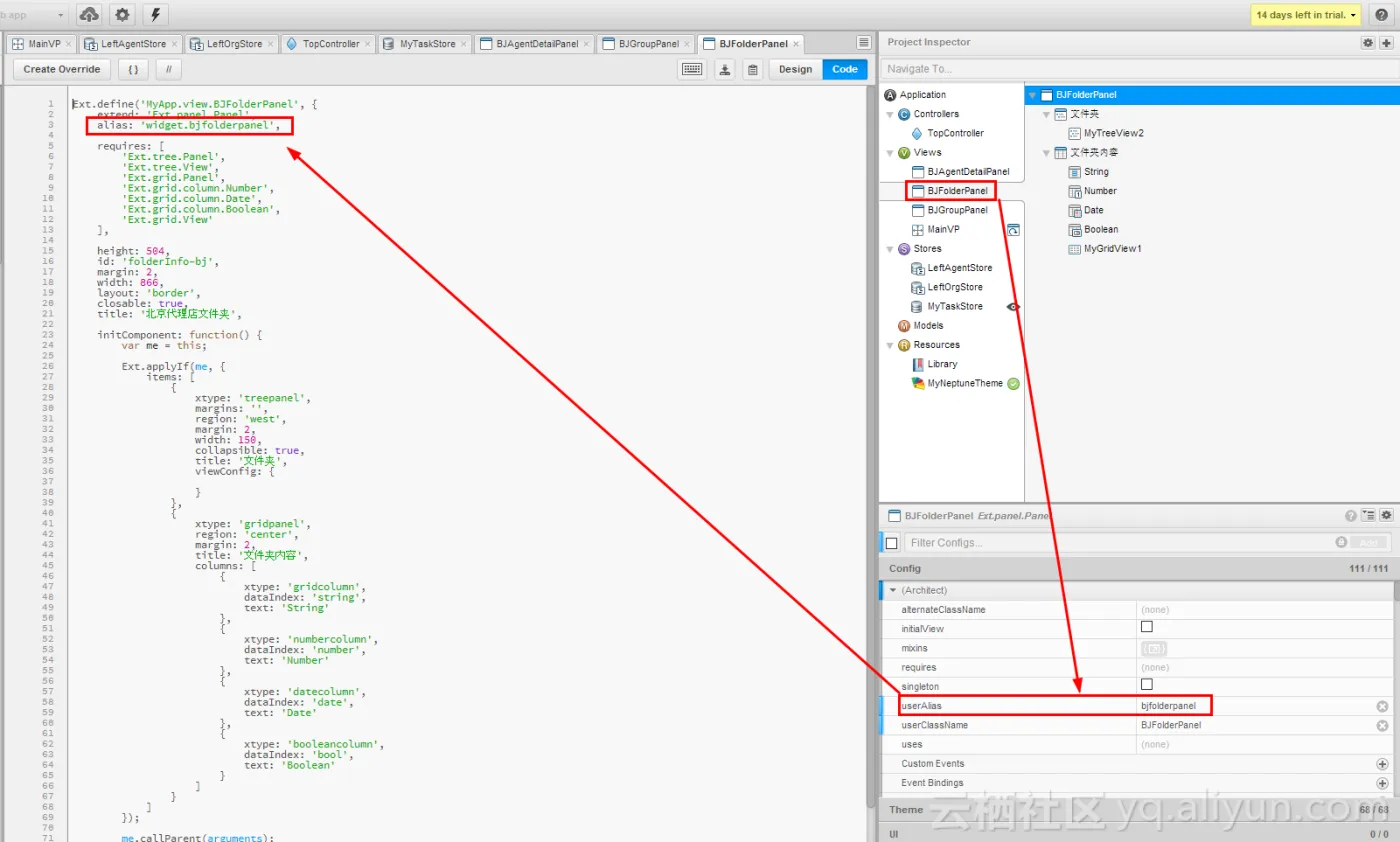Select the Date column node
This screenshot has height=842, width=1400.
coord(1093,210)
